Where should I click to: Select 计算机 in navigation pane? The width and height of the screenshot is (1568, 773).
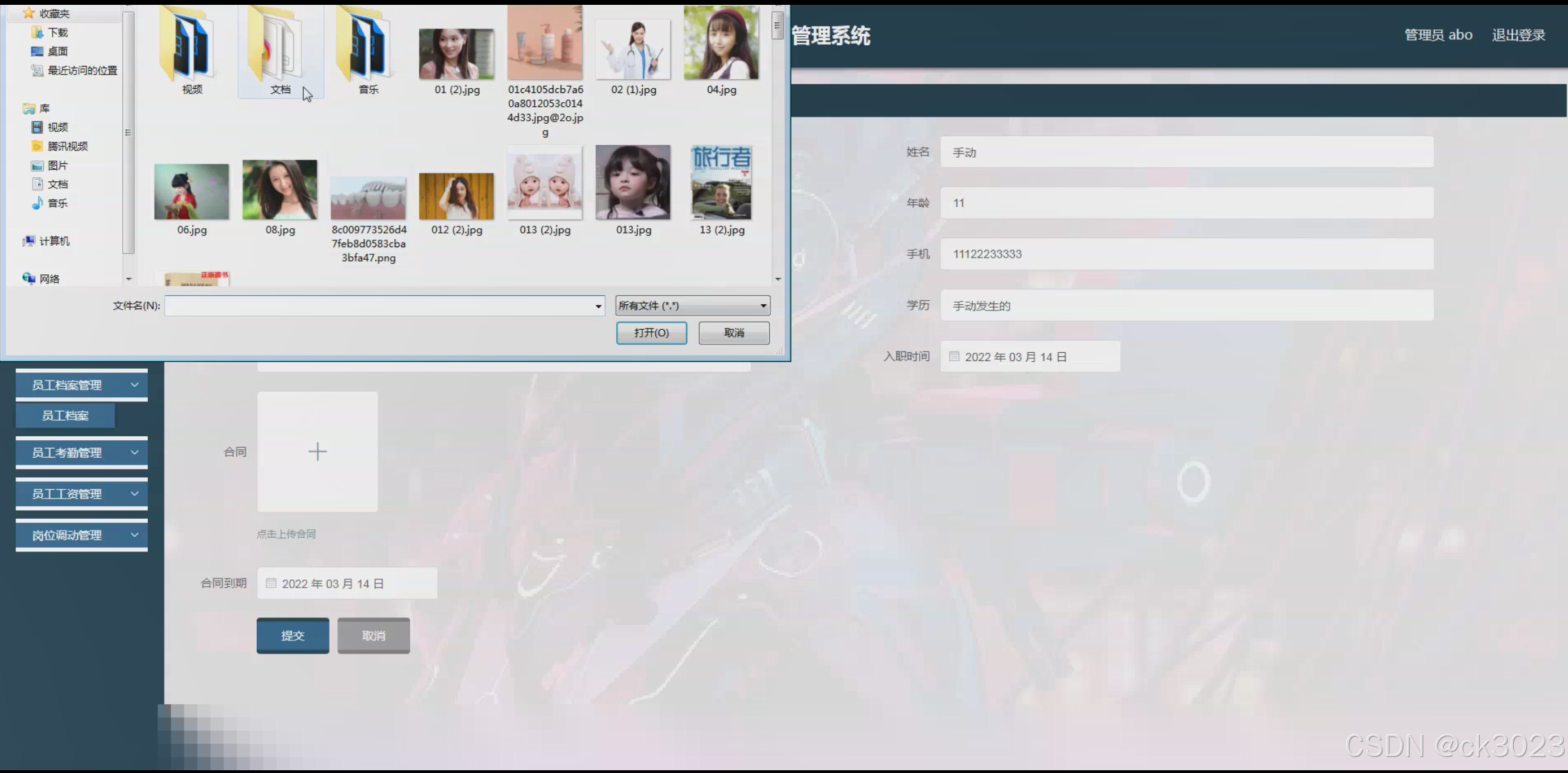(x=53, y=241)
